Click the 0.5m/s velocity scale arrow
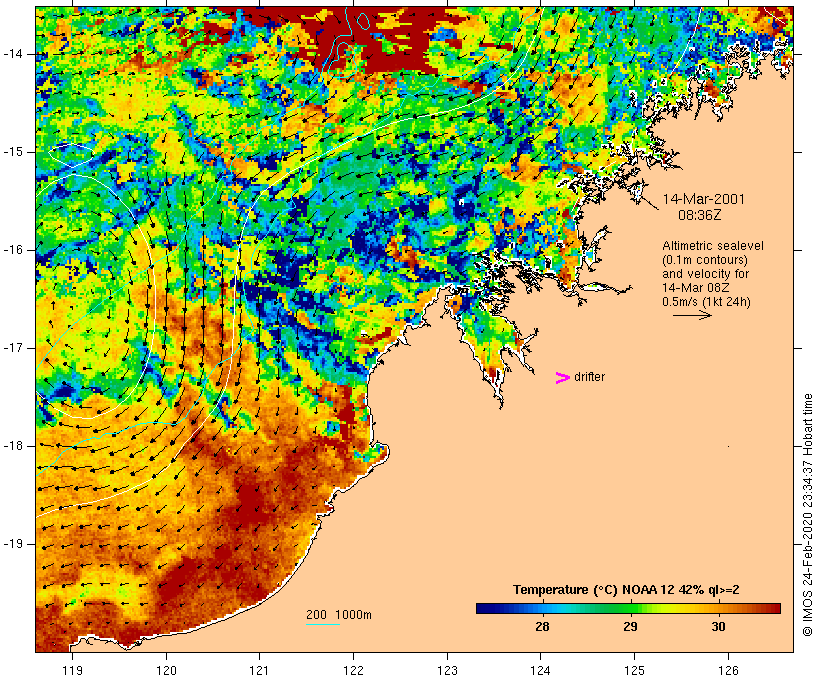Screen dimensions: 820x680 pyautogui.click(x=692, y=315)
